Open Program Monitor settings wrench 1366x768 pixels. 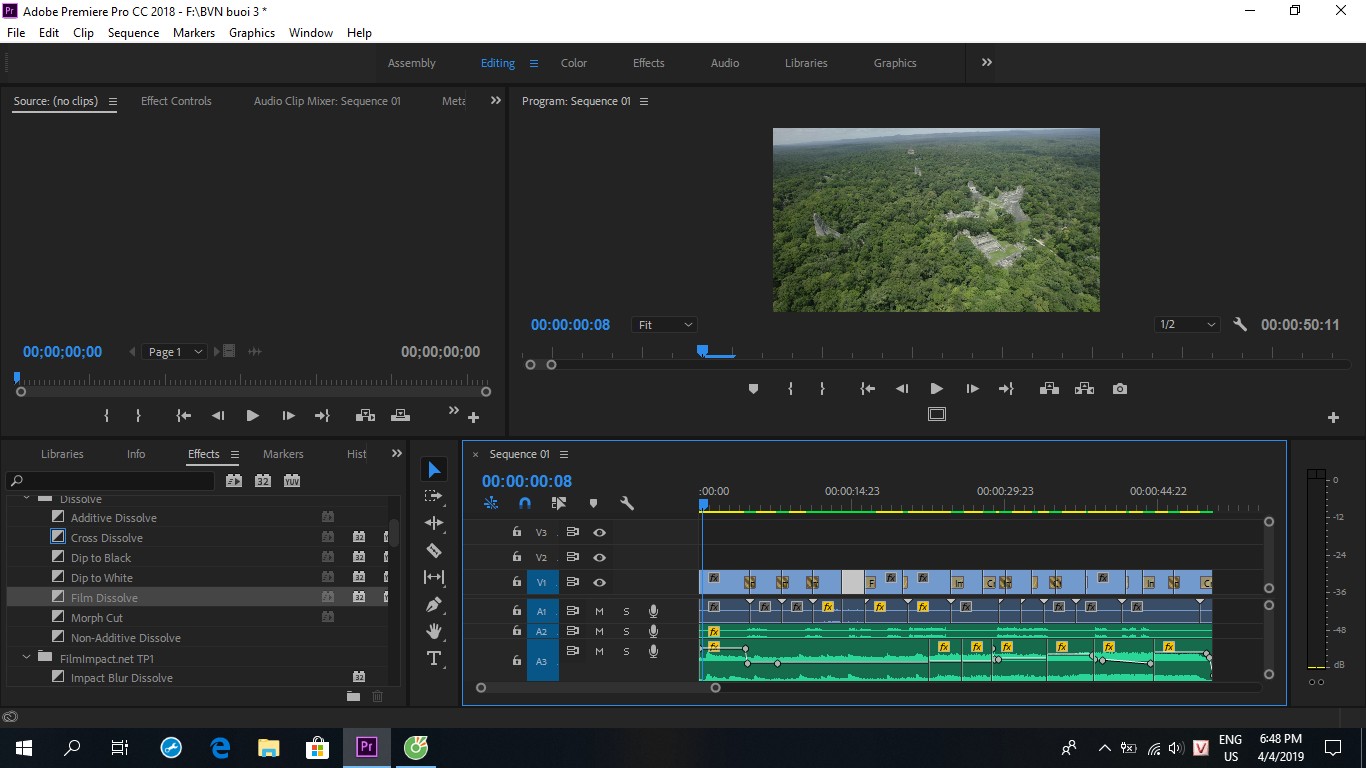[x=1240, y=324]
